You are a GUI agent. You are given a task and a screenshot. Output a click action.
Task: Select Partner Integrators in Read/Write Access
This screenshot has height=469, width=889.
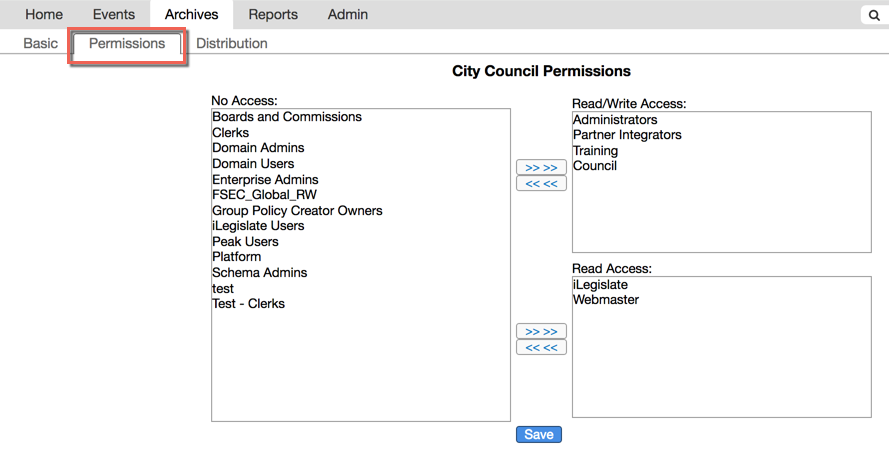627,135
